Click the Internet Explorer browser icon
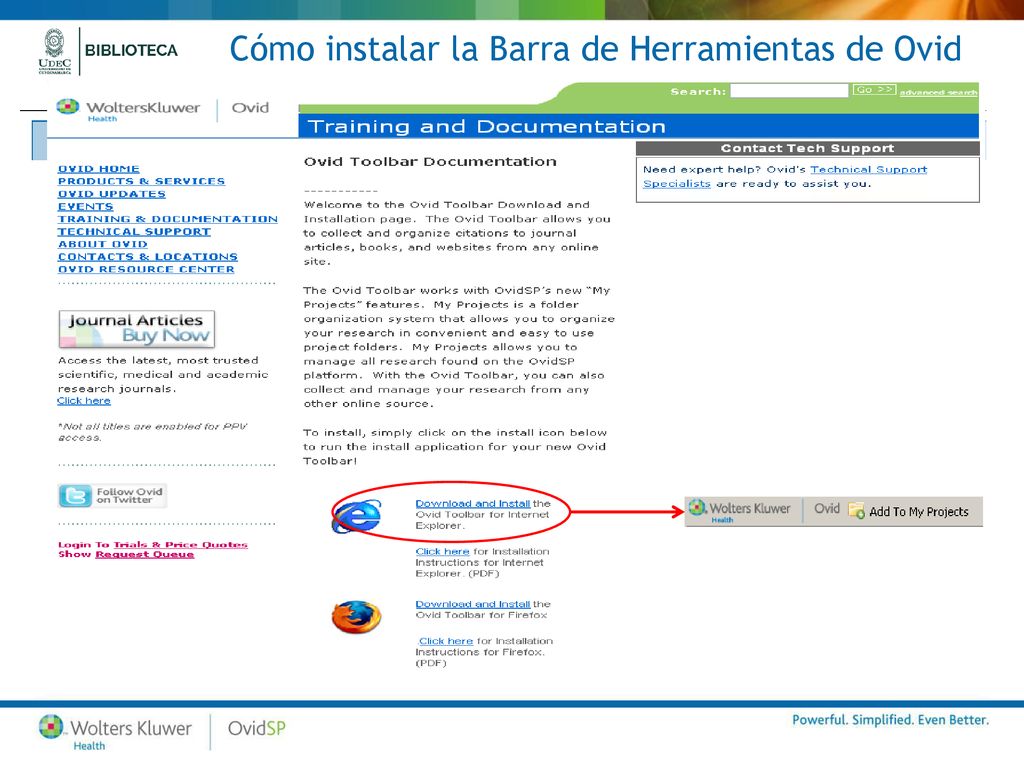This screenshot has width=1024, height=768. [x=357, y=516]
